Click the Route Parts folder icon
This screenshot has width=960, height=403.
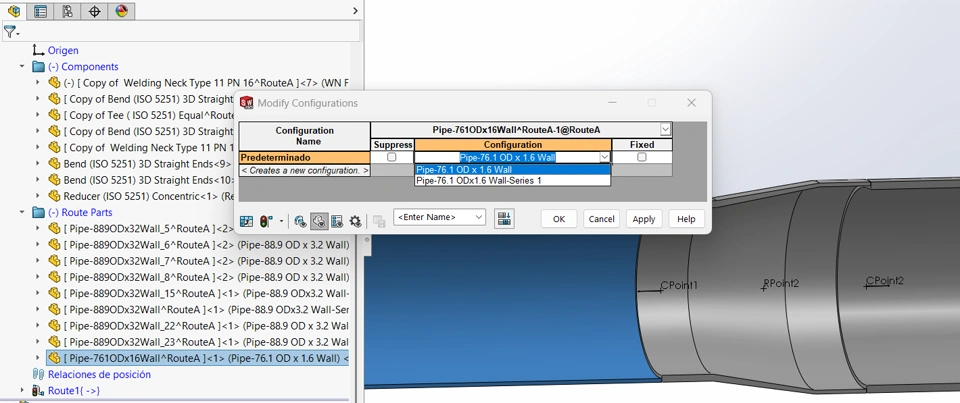click(39, 213)
